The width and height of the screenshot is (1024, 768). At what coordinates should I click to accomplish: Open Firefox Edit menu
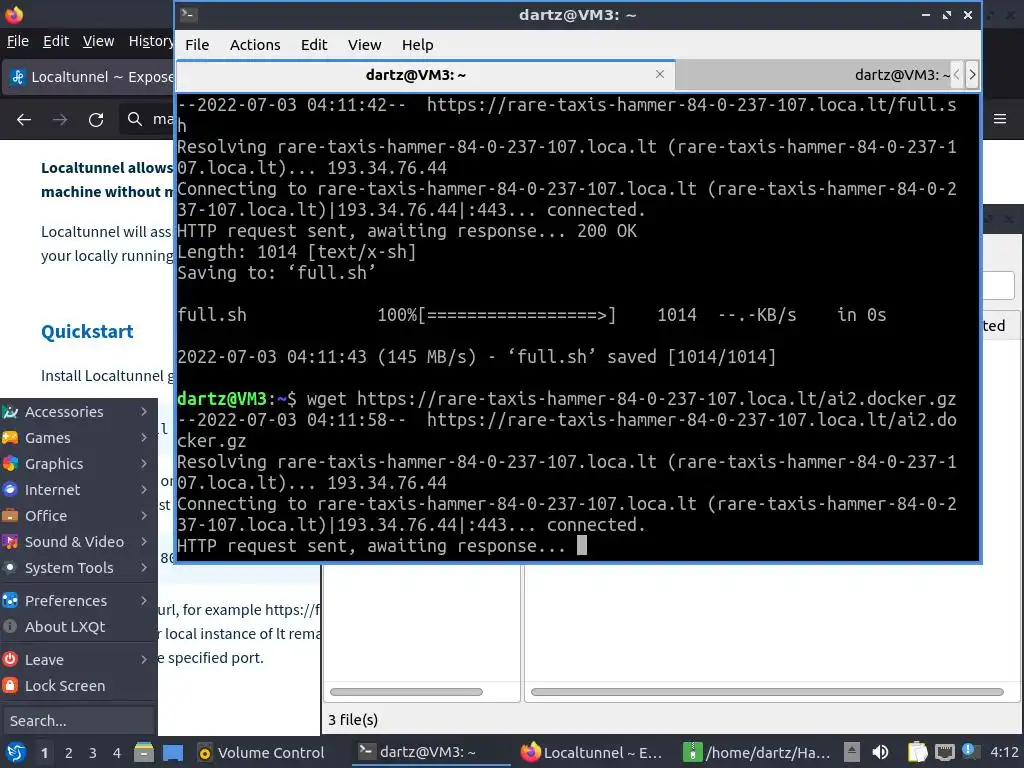click(56, 41)
